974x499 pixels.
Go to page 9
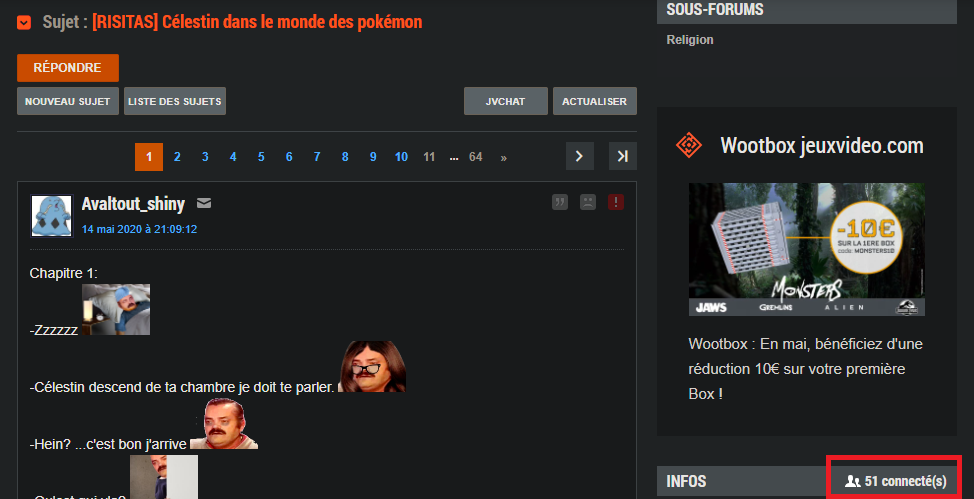(x=373, y=157)
